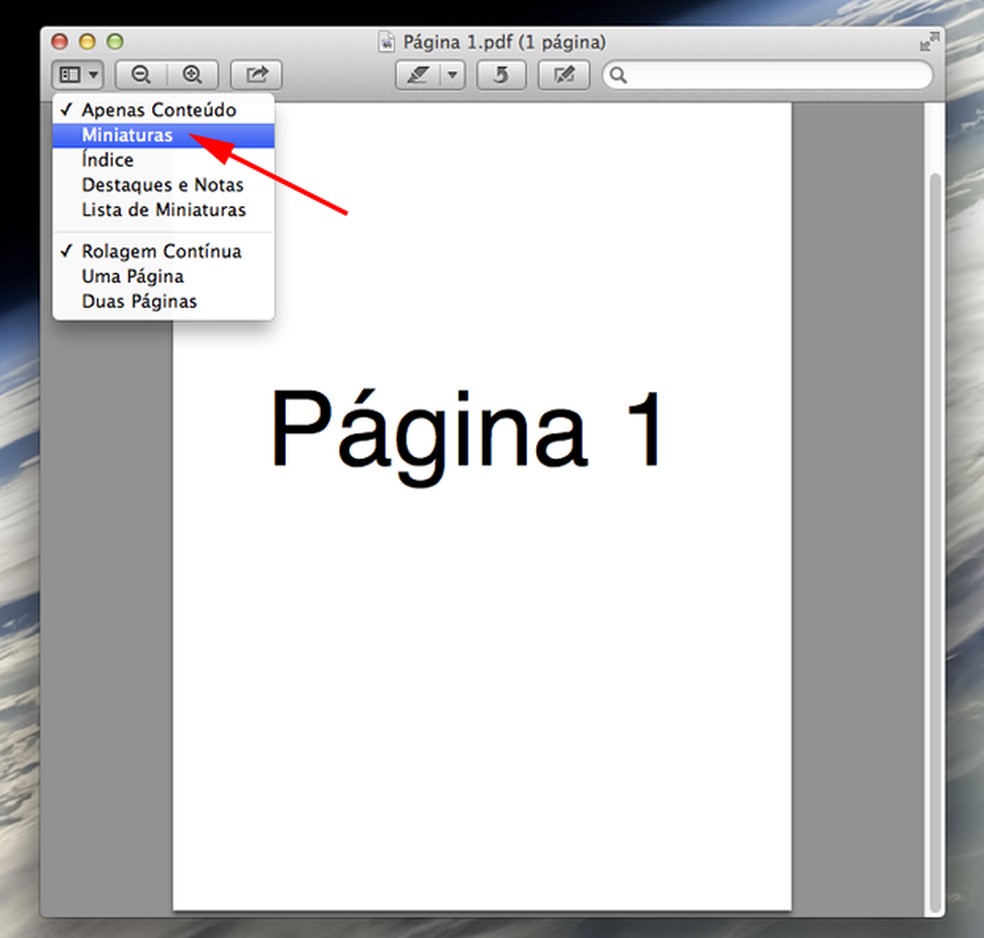
Task: Select Destaques e Notas menu entry
Action: 162,185
